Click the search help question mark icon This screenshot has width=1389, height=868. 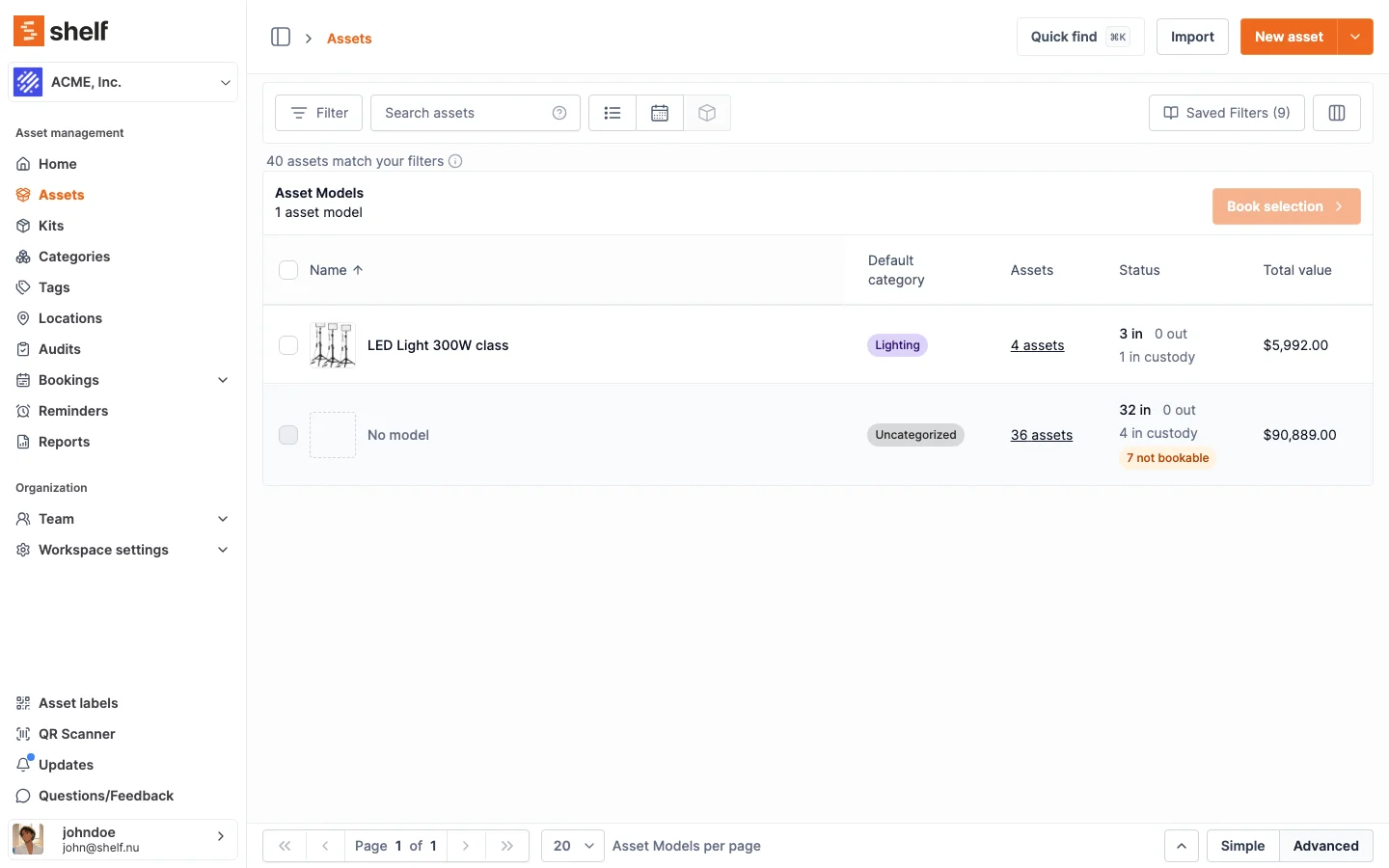(559, 113)
